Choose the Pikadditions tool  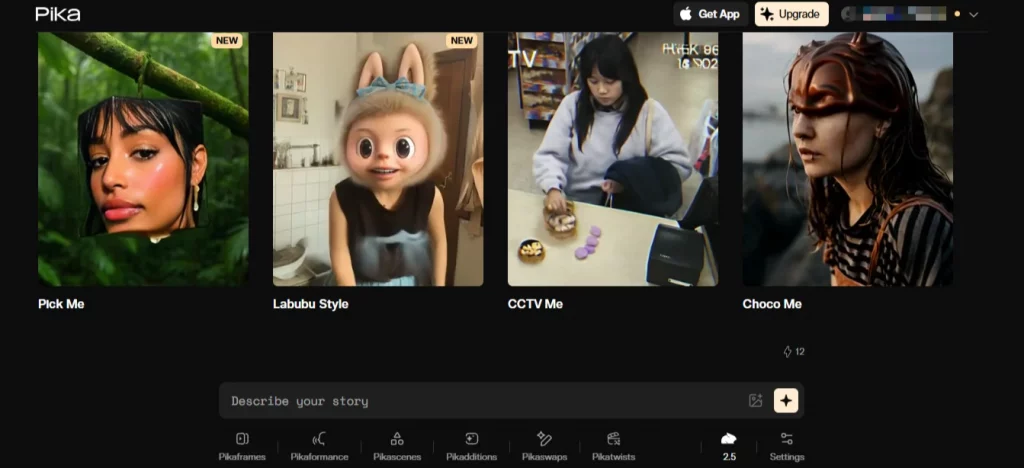click(471, 445)
